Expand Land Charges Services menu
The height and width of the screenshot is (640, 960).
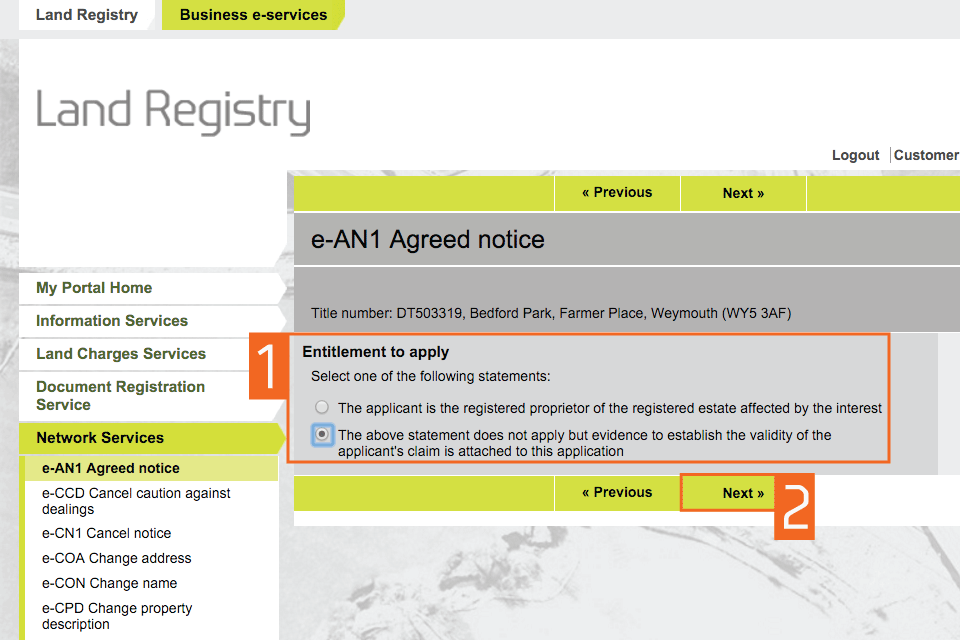pyautogui.click(x=121, y=354)
